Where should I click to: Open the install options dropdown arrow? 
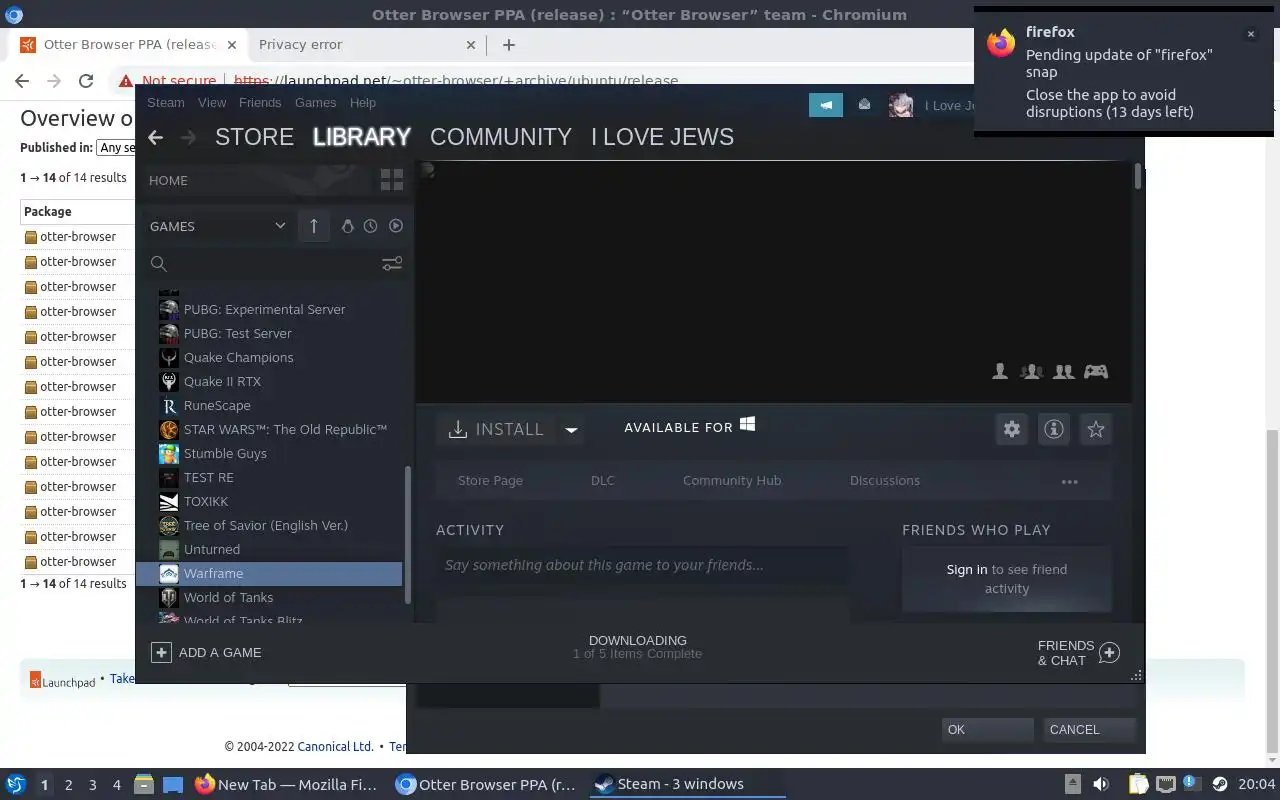(x=571, y=430)
